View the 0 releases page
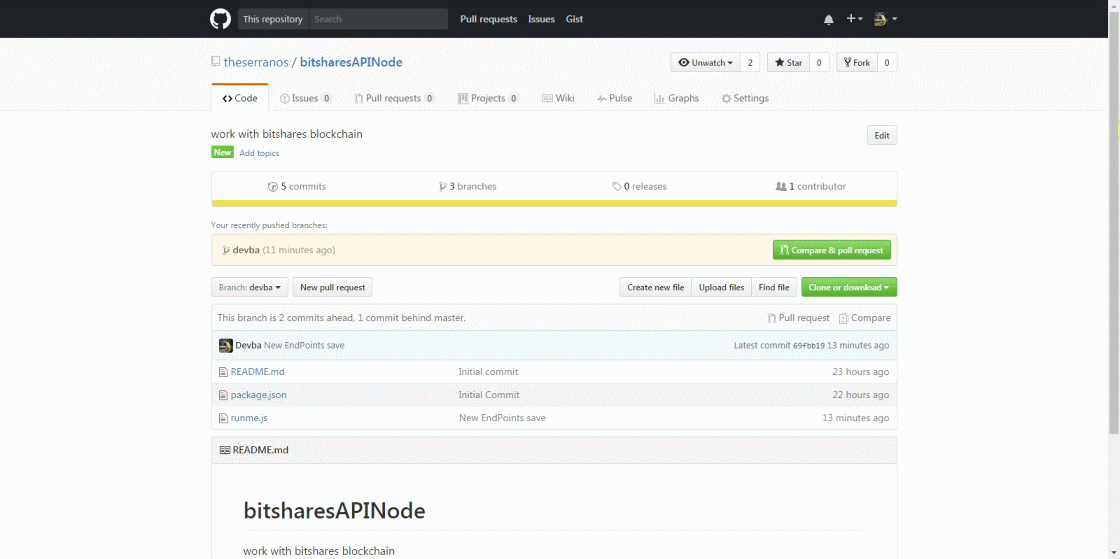This screenshot has height=559, width=1120. tap(639, 186)
